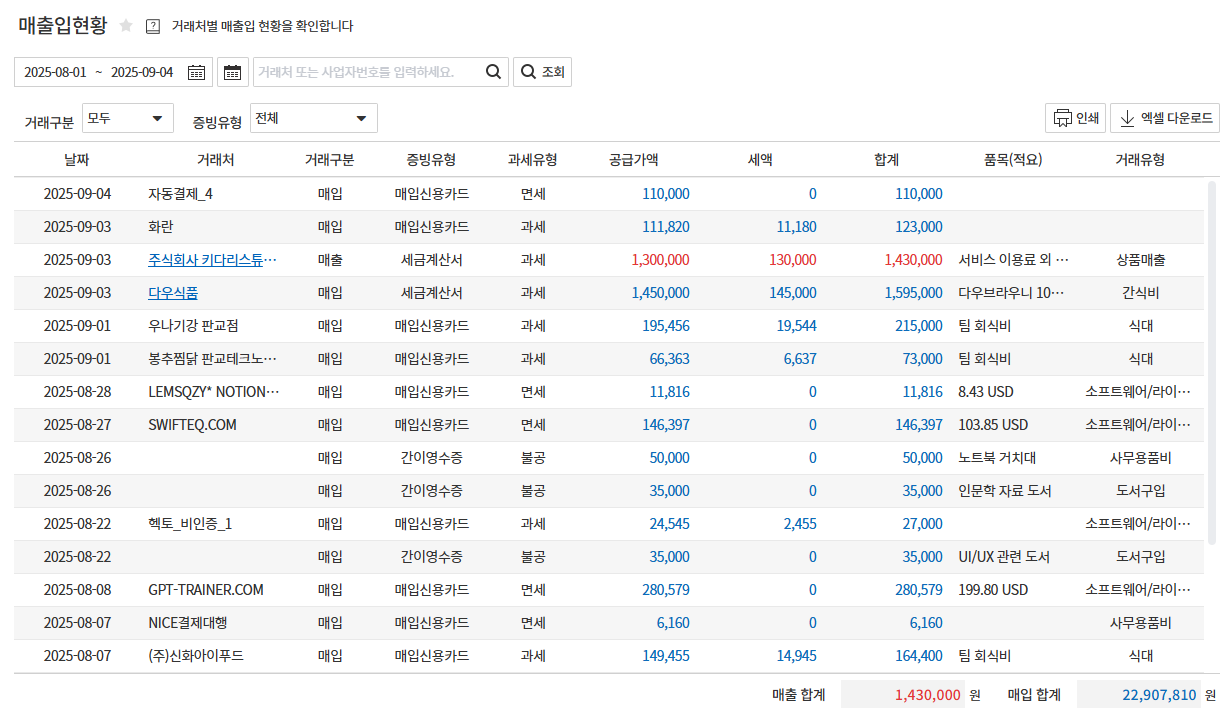Open the standalone calendar quick-period button

233,72
